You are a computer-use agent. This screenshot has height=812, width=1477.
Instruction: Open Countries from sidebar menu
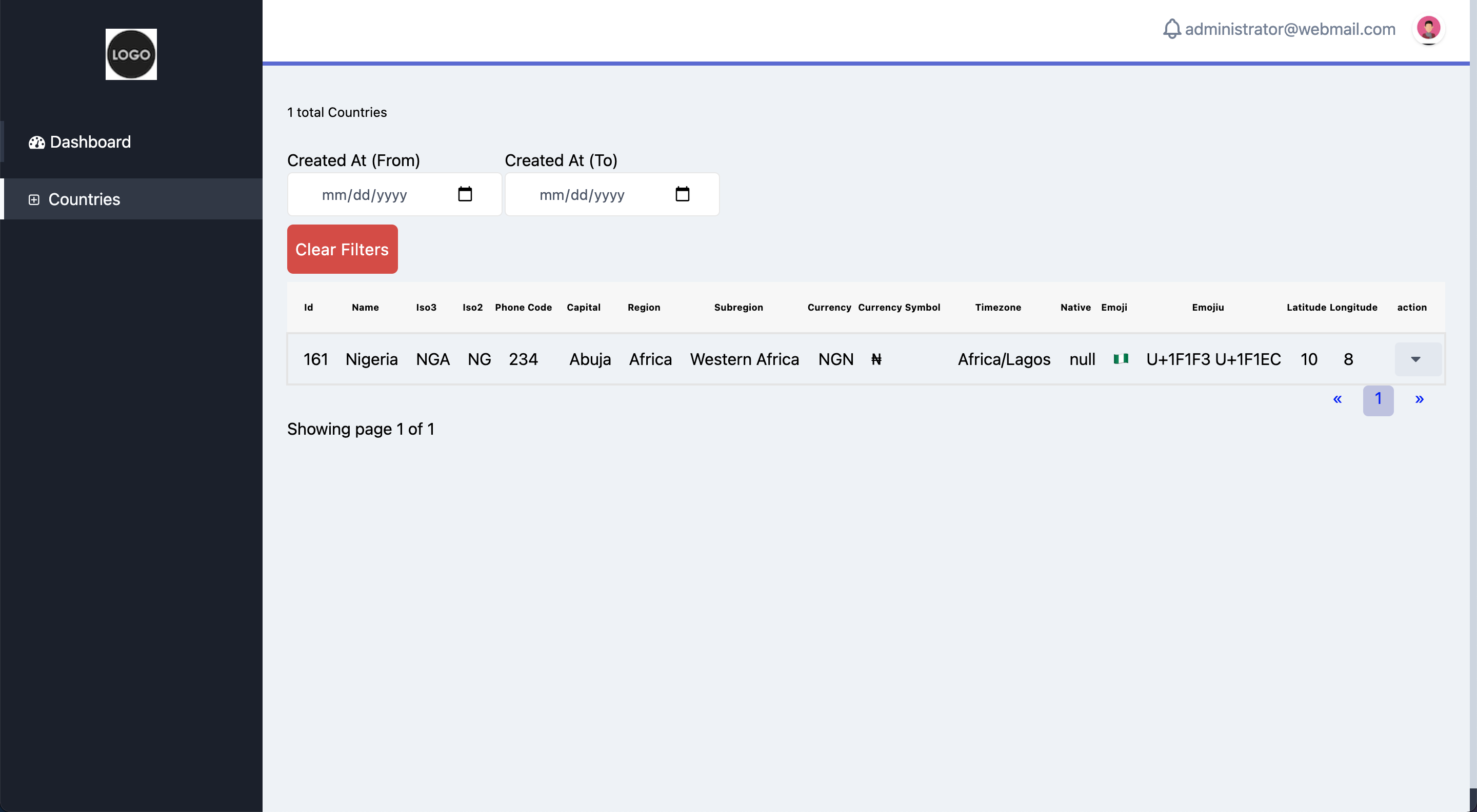pos(84,199)
